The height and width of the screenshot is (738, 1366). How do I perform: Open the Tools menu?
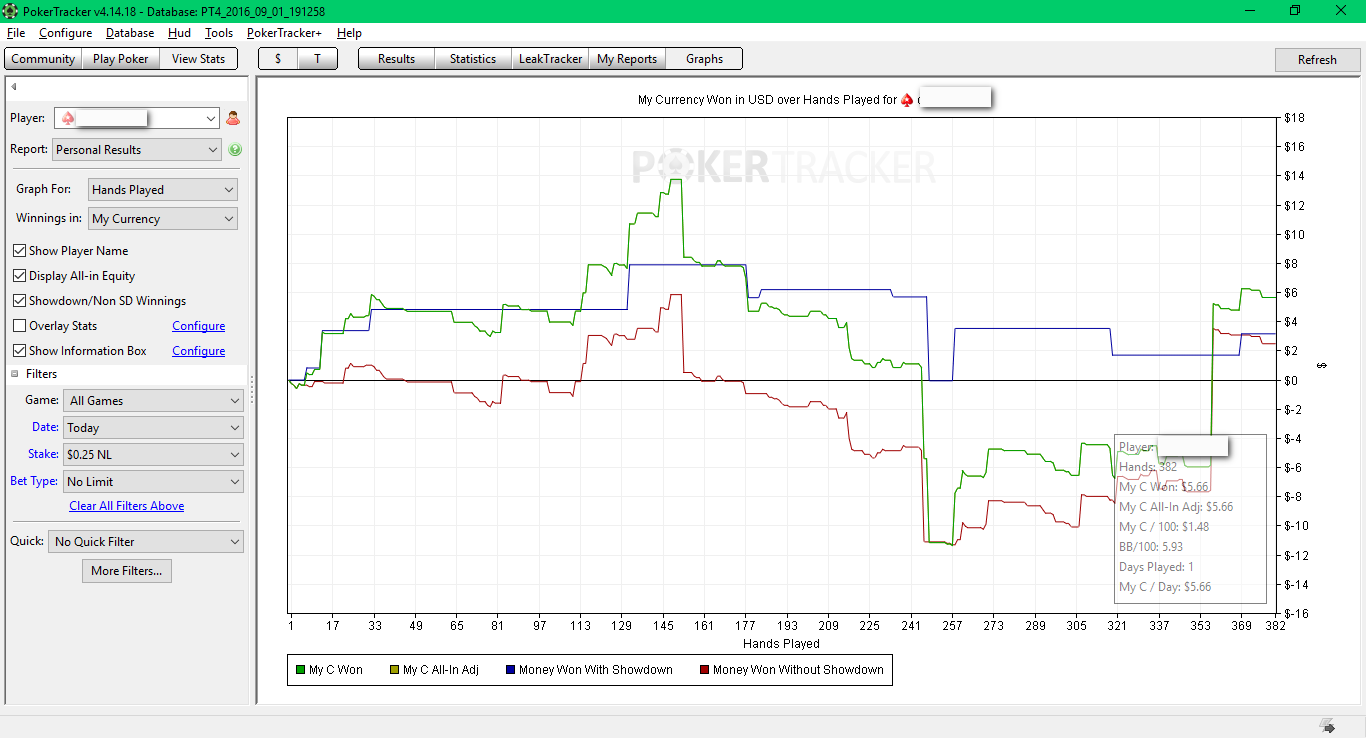219,33
